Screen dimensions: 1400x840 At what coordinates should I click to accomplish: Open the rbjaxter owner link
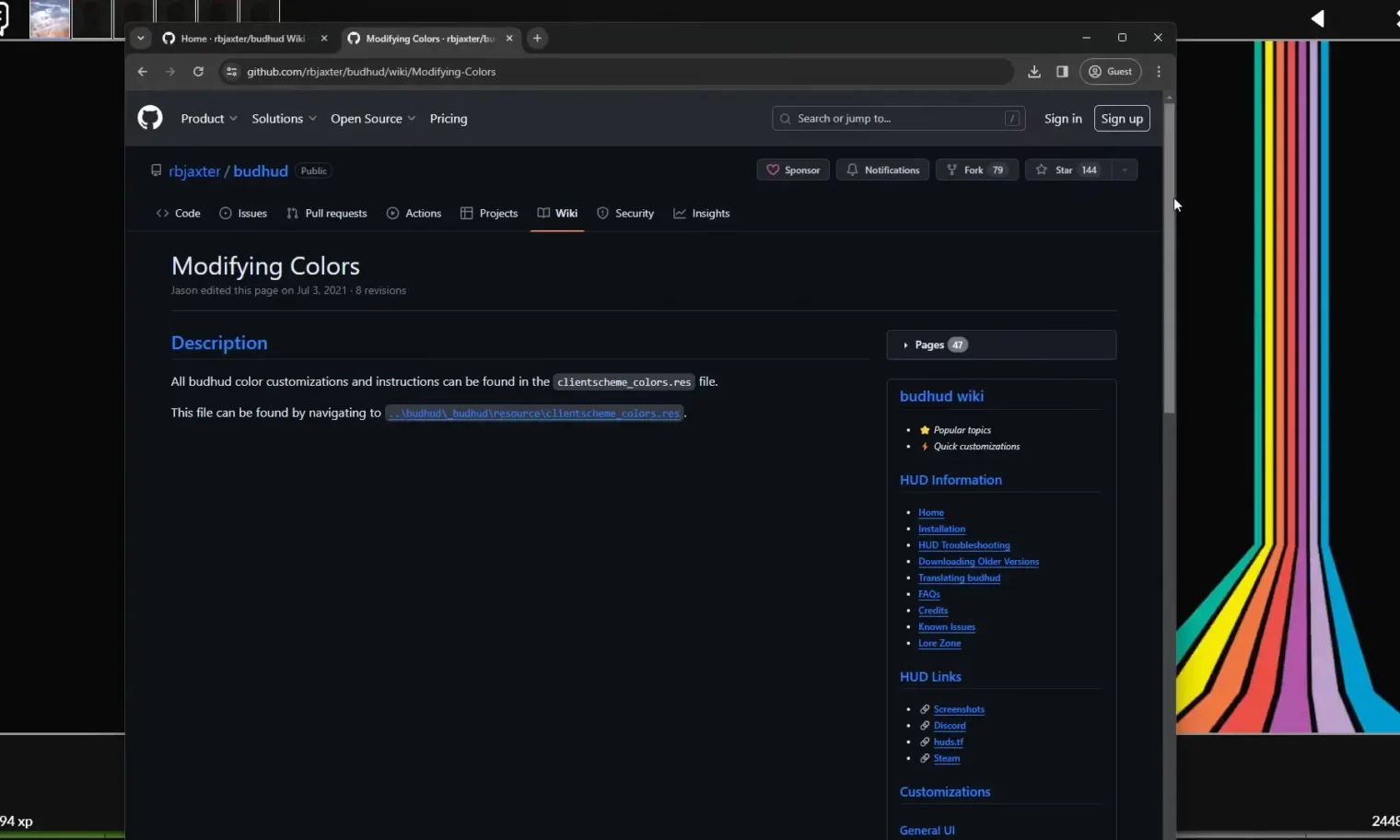coord(194,170)
